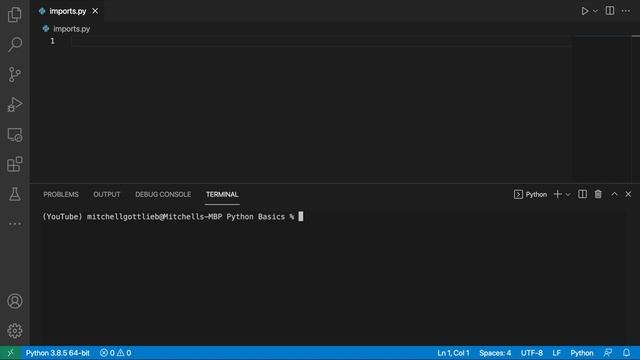640x360 pixels.
Task: Open the Explorer view in the activity bar
Action: pos(15,15)
